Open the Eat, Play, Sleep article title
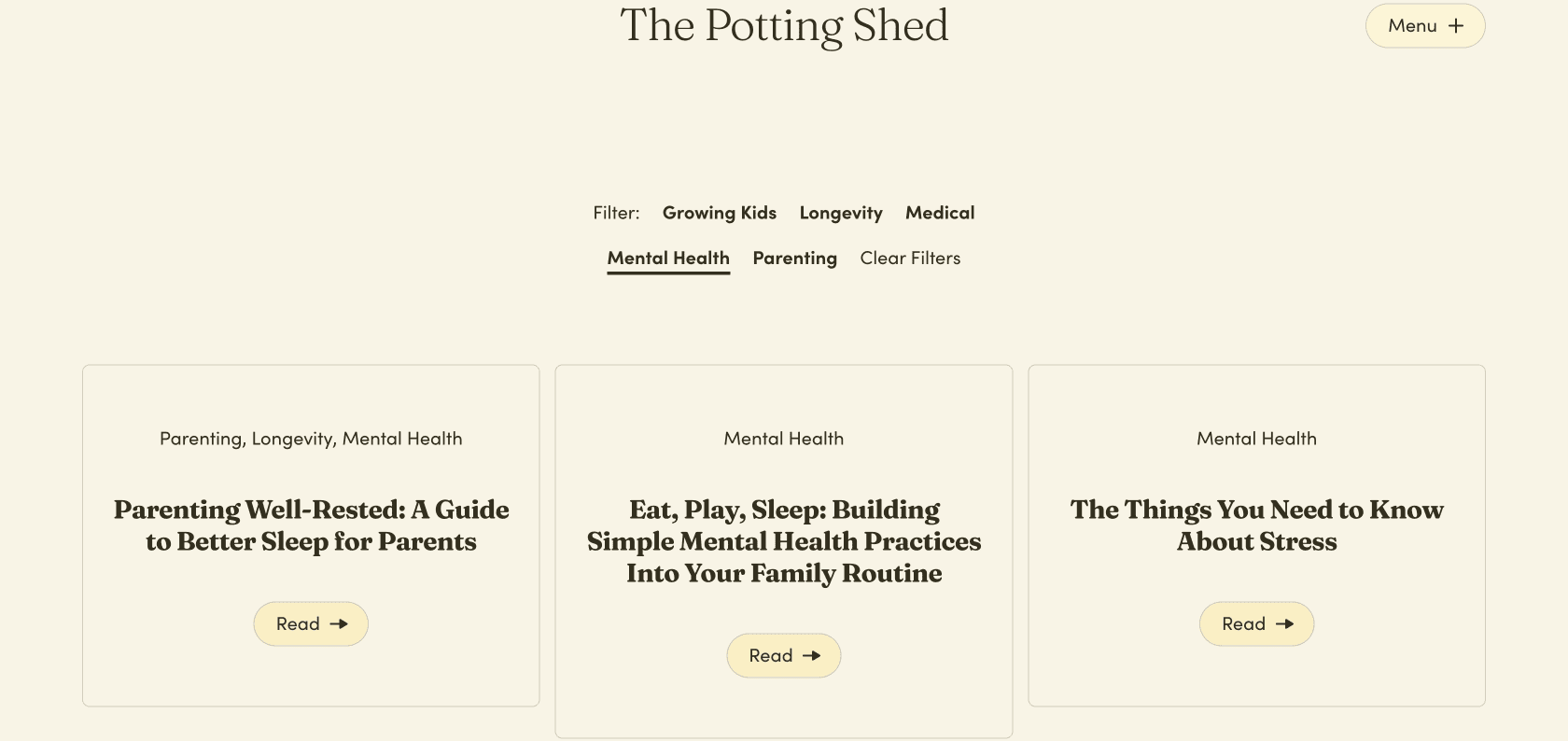Viewport: 1568px width, 741px height. tap(784, 541)
